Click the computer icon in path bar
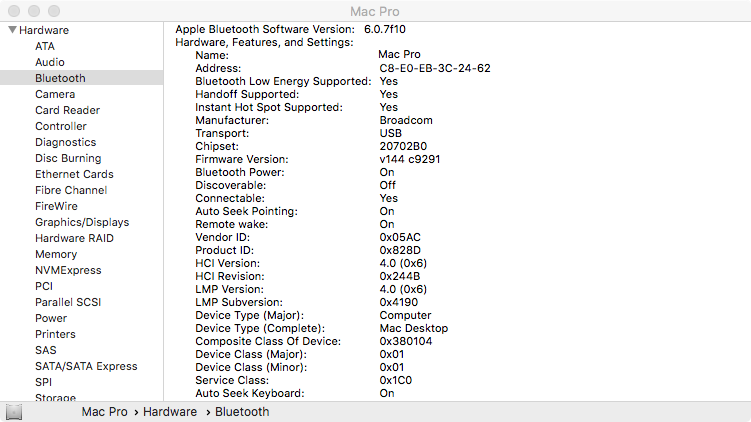751x422 pixels. pyautogui.click(x=14, y=412)
